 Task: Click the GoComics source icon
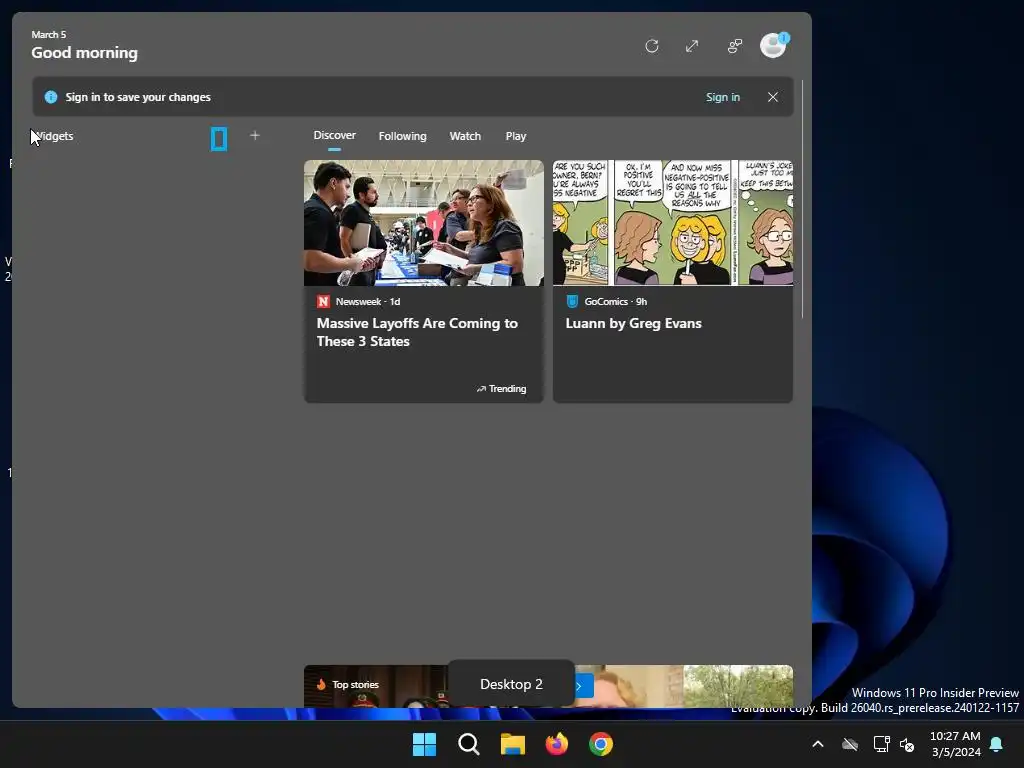572,301
